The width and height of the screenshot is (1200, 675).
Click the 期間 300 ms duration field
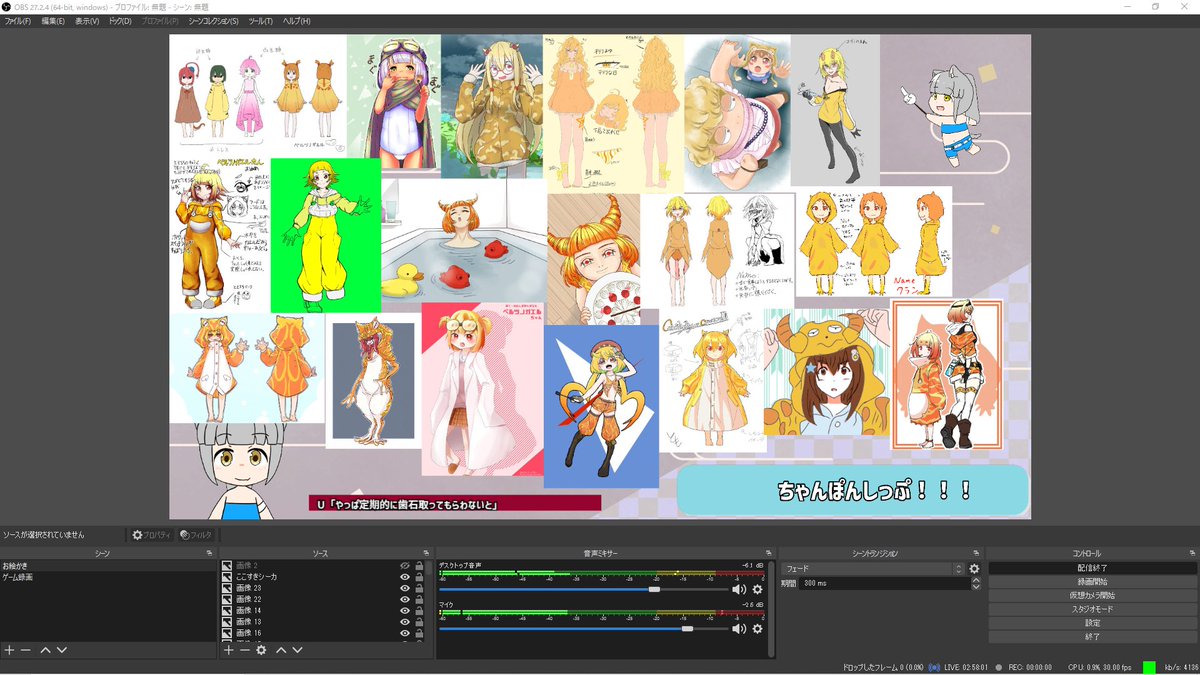pyautogui.click(x=885, y=583)
